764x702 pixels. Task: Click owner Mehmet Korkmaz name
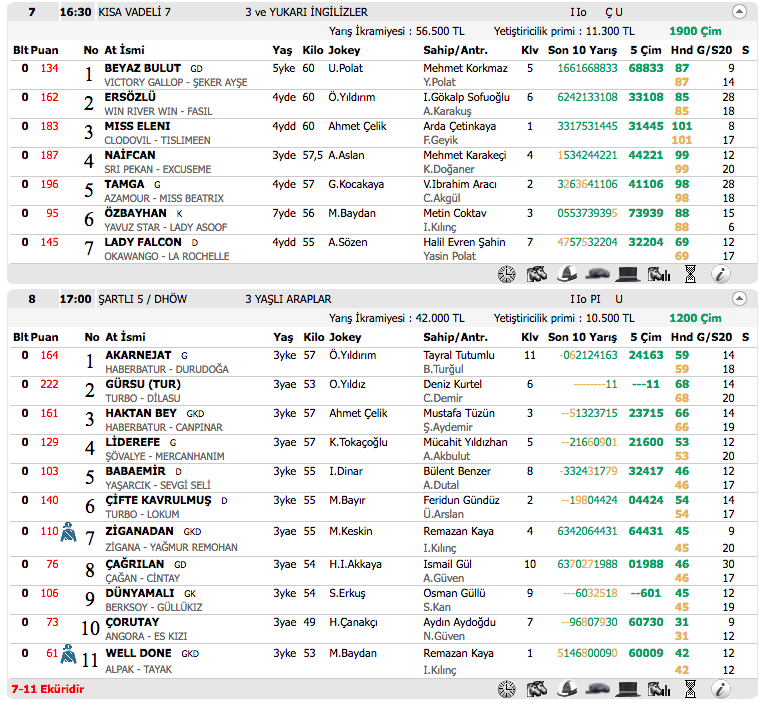tap(465, 68)
